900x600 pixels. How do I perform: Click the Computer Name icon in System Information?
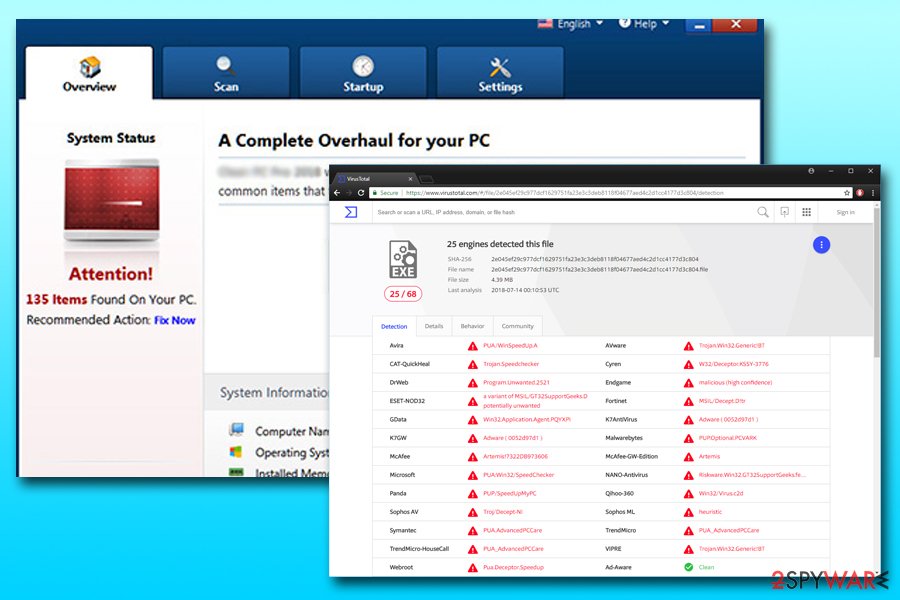[x=236, y=429]
